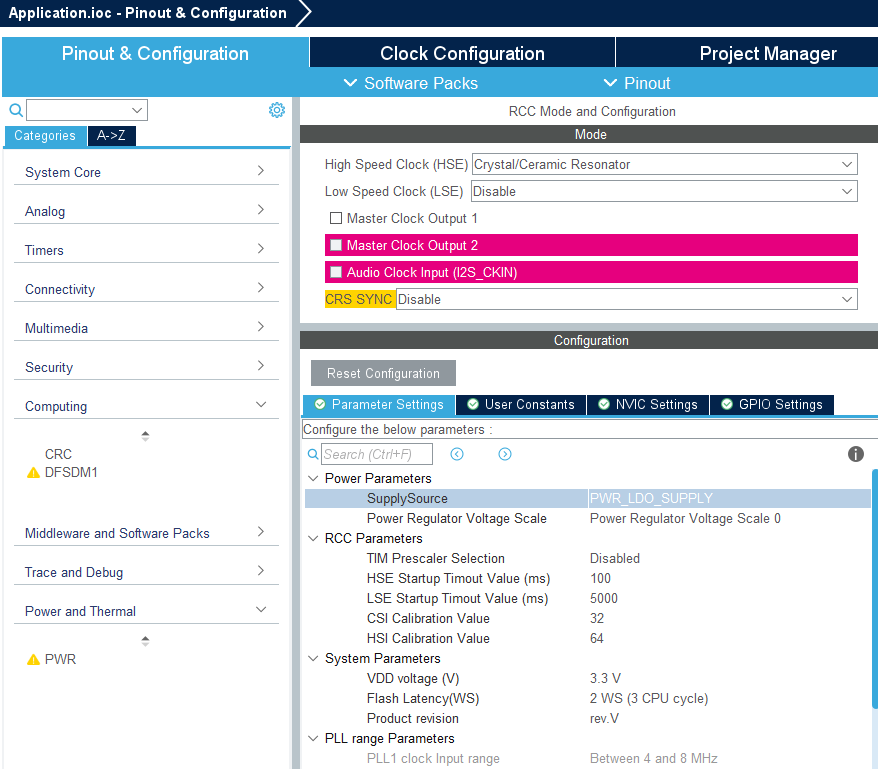The height and width of the screenshot is (769, 878).
Task: Collapse the System Parameters group
Action: tap(313, 659)
